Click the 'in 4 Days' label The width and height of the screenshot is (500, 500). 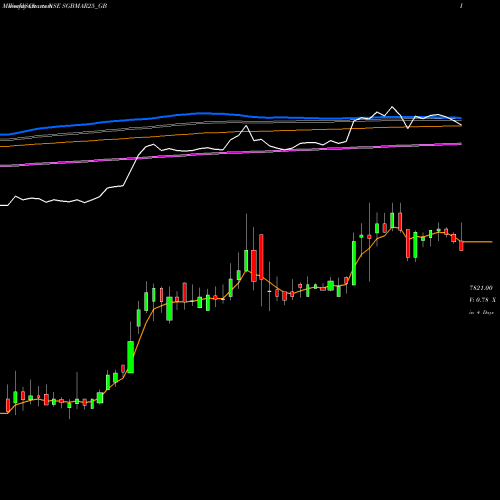click(x=481, y=313)
